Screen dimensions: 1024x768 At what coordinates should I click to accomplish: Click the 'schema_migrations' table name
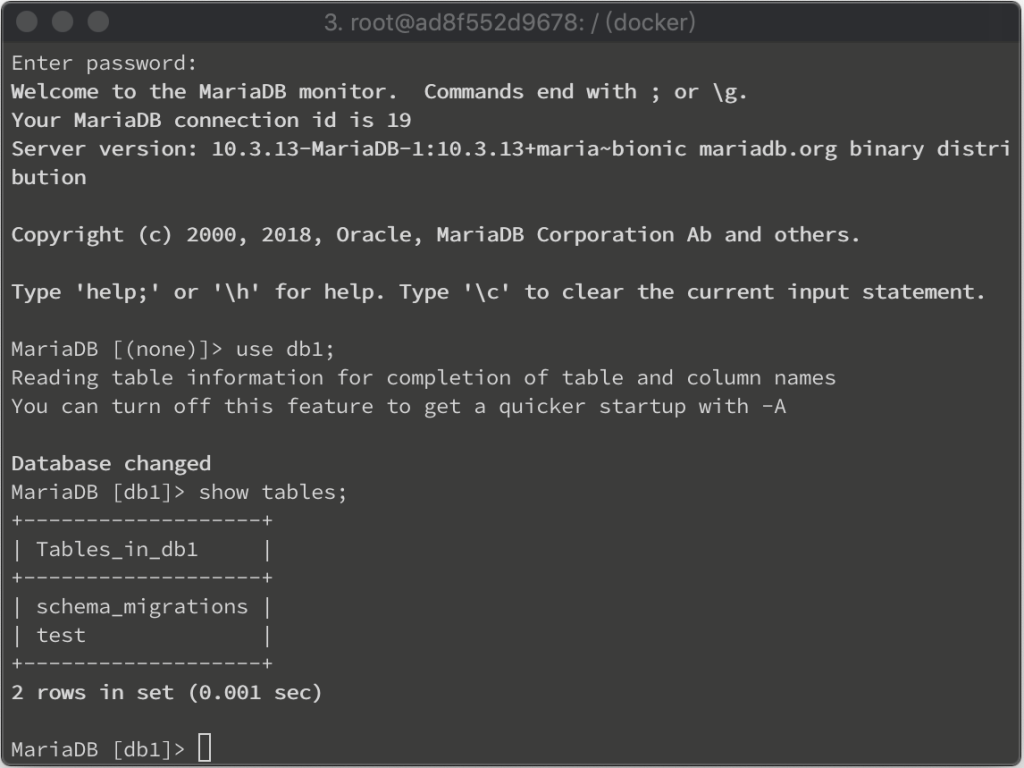(x=142, y=607)
